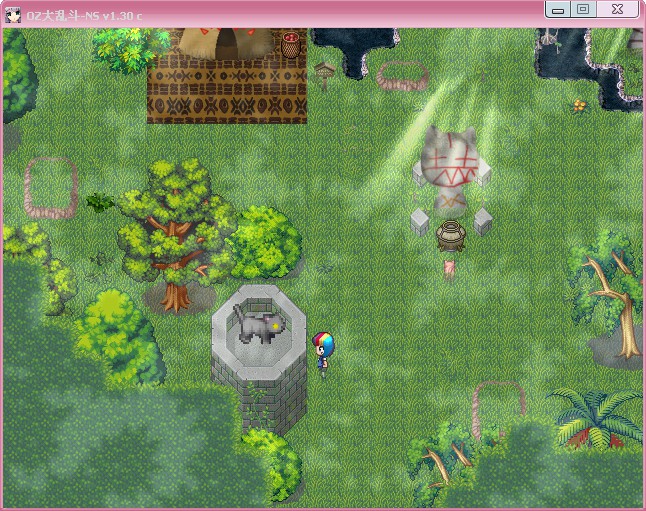Click the small dark green fern plant

[100, 202]
